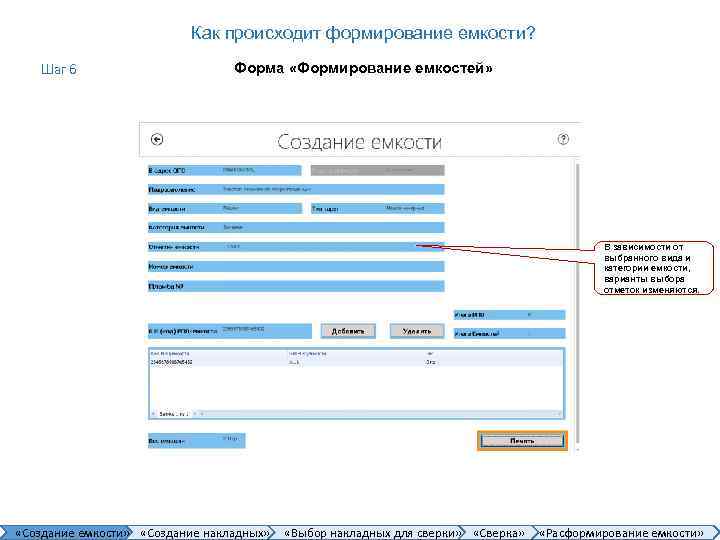Go to «Выбор накладных для сверки» step
This screenshot has height=540, width=720.
[371, 533]
